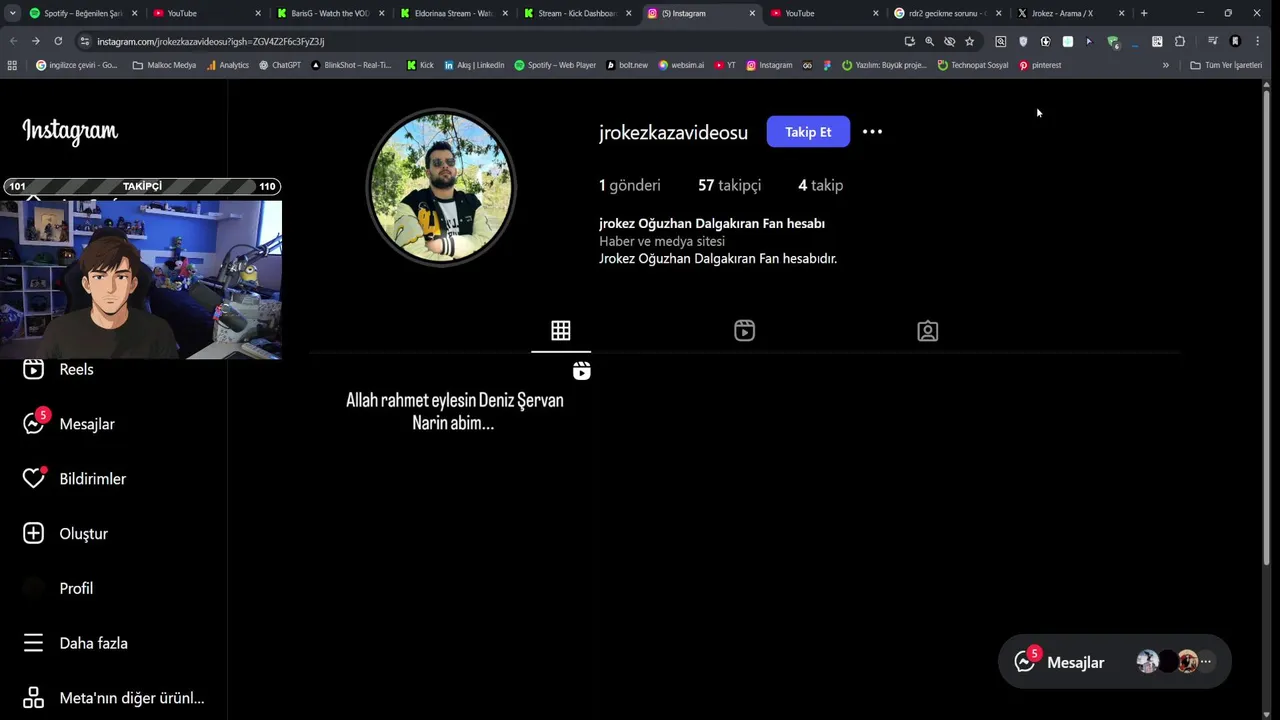
Task: Open the Daha fazla hamburger menu icon
Action: (34, 643)
